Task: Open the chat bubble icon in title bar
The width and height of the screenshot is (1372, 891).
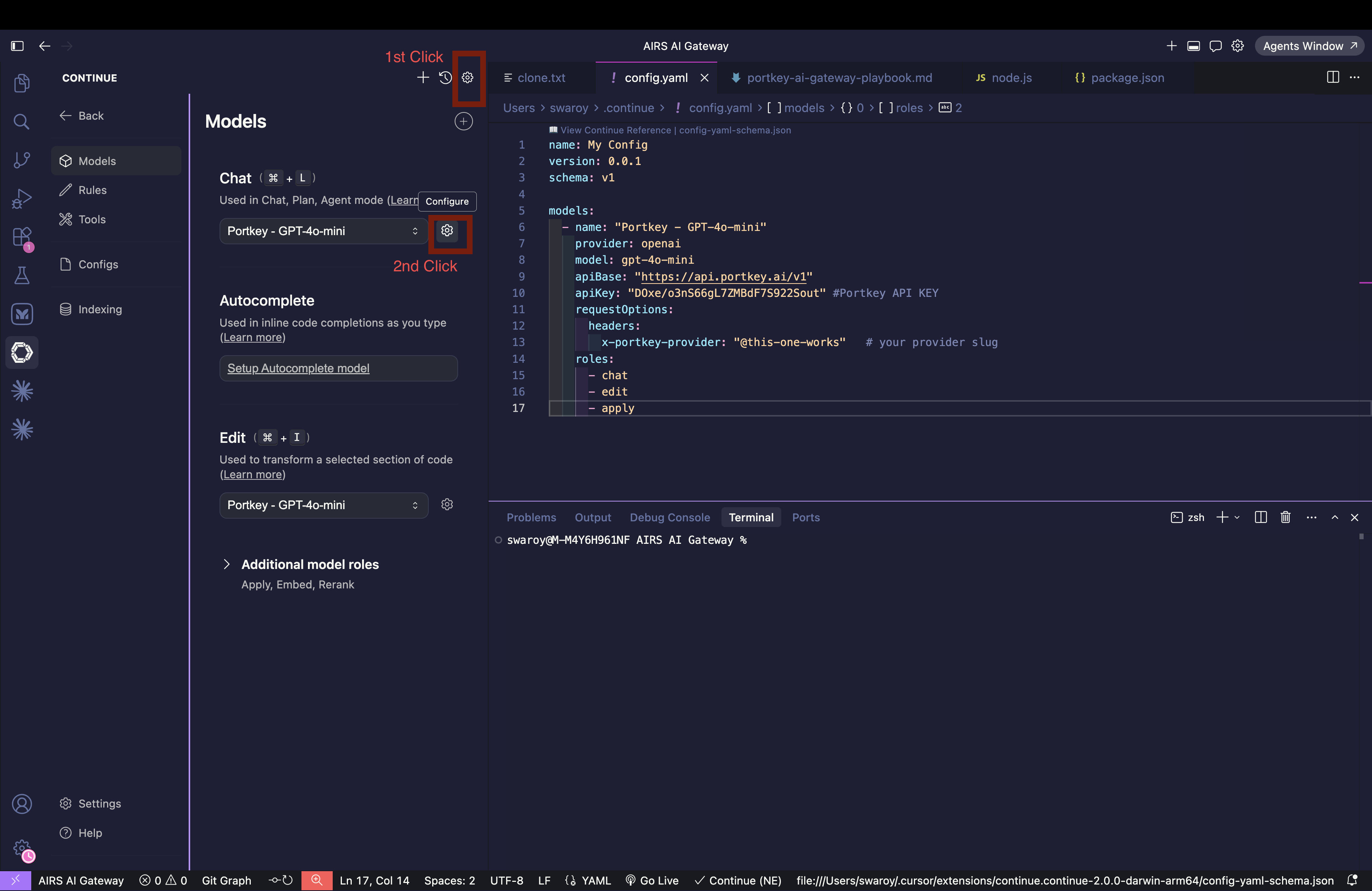Action: pyautogui.click(x=1215, y=45)
